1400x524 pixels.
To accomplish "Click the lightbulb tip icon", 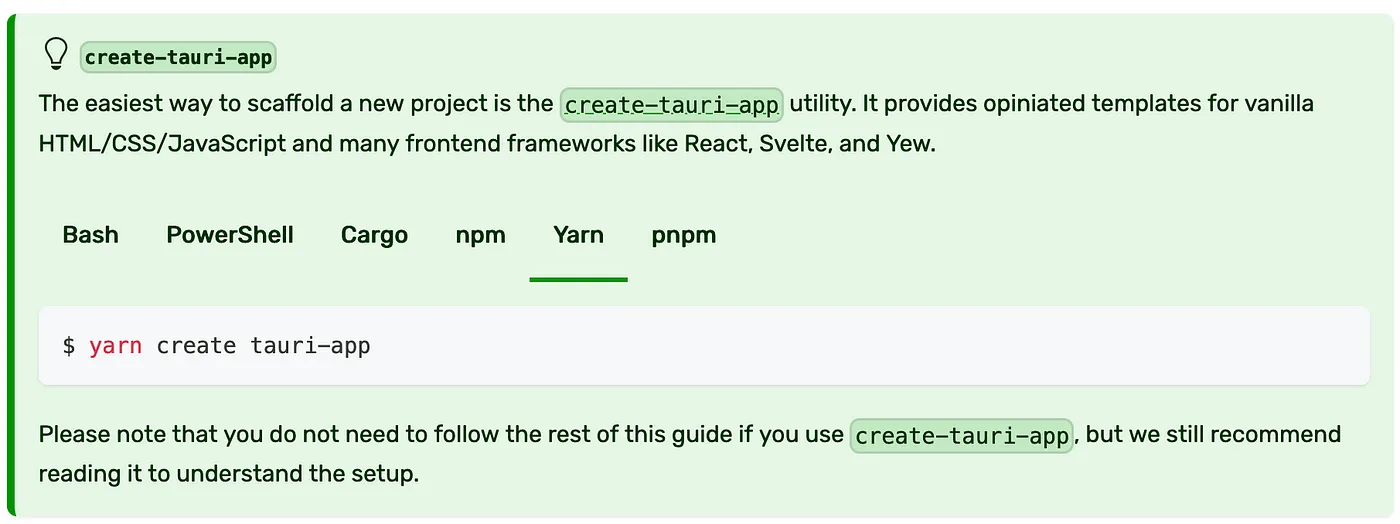I will tap(57, 55).
